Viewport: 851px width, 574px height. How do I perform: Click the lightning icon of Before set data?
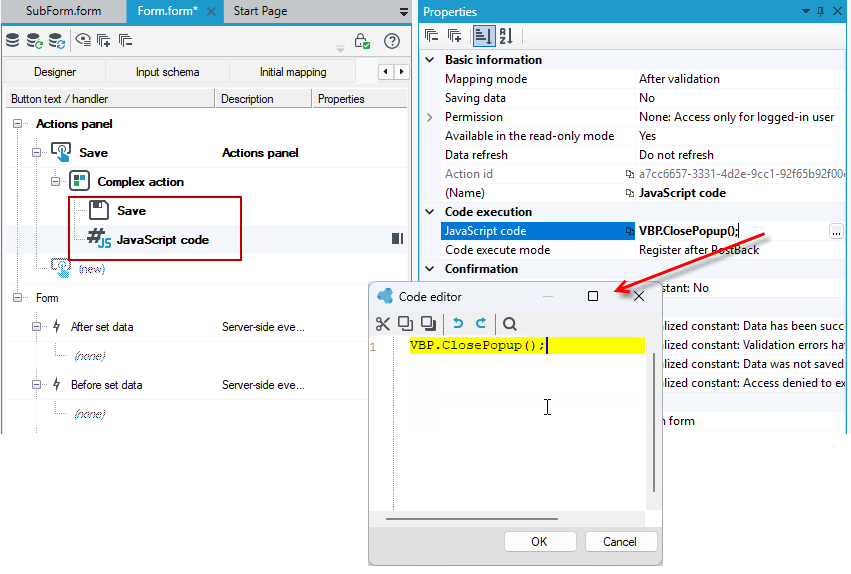[56, 384]
